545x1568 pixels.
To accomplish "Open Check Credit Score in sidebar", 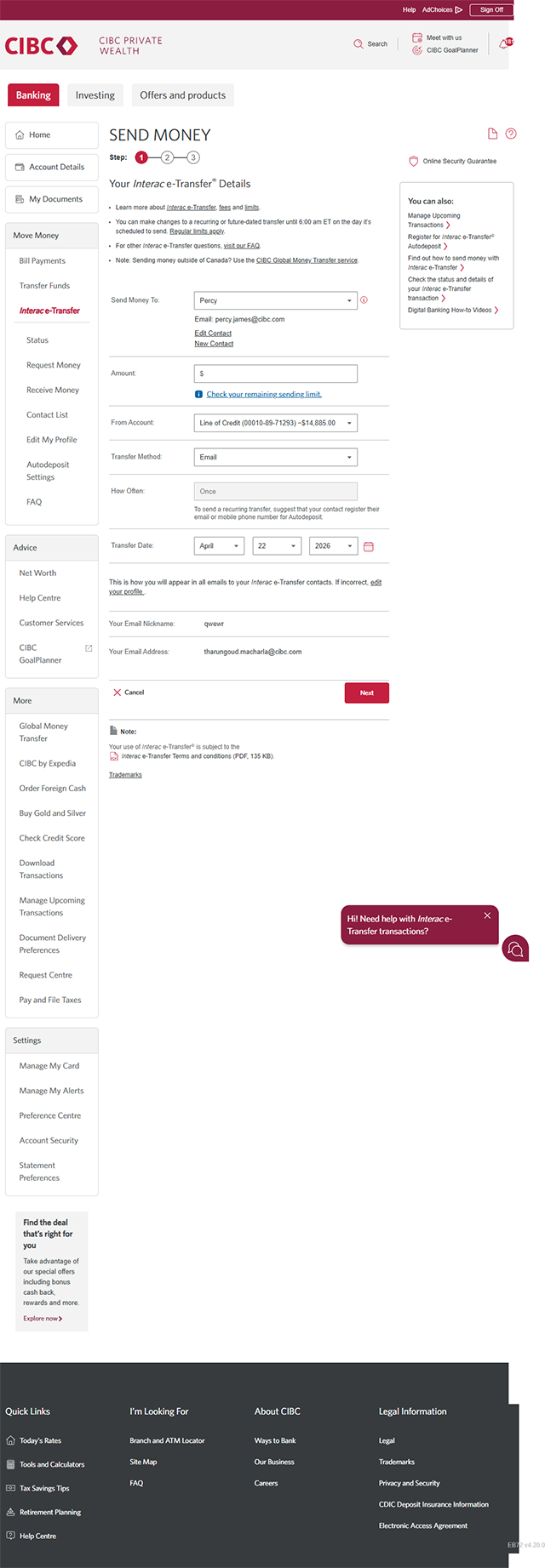I will [52, 838].
